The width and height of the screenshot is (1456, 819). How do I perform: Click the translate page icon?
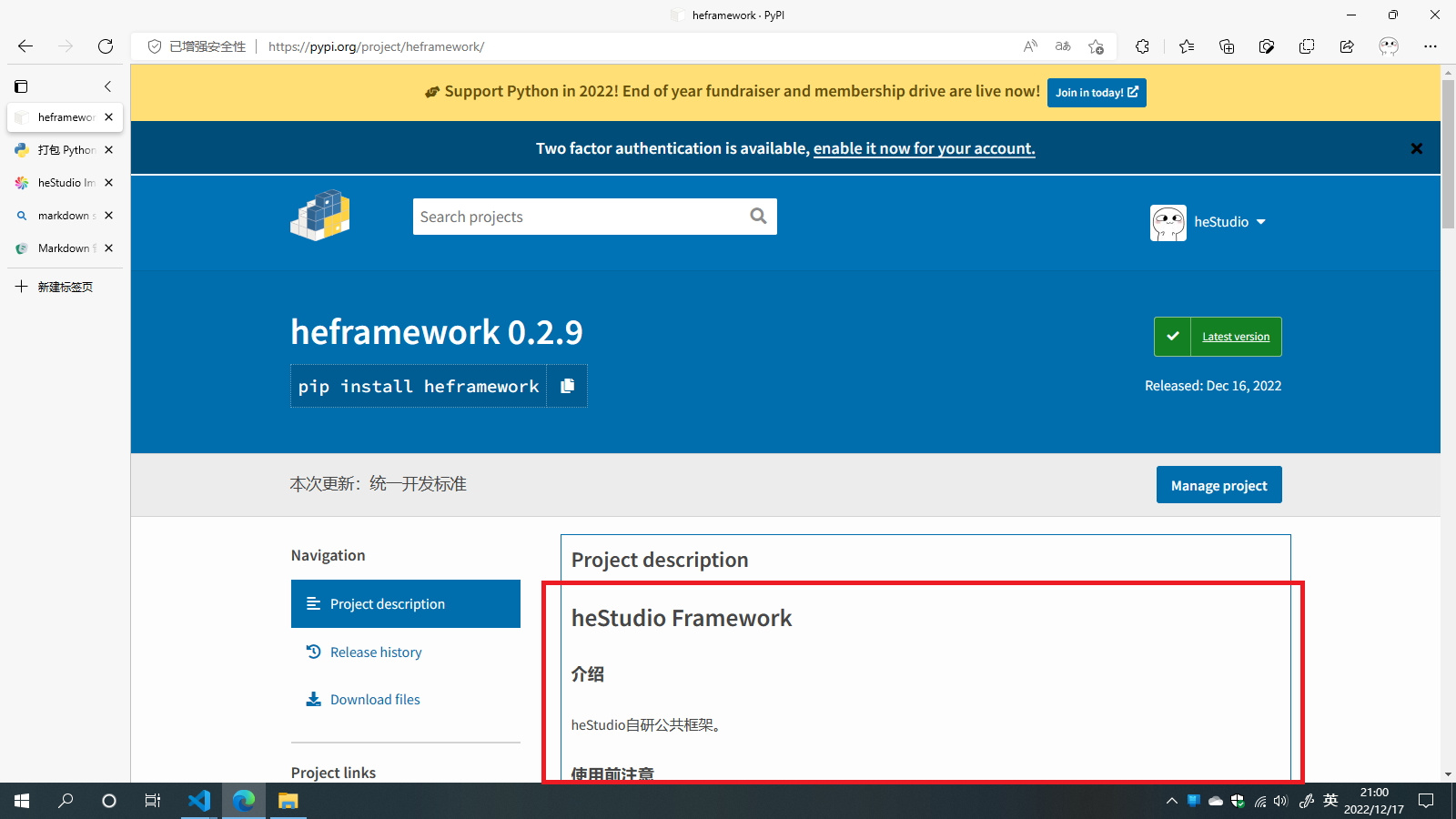pos(1063,46)
